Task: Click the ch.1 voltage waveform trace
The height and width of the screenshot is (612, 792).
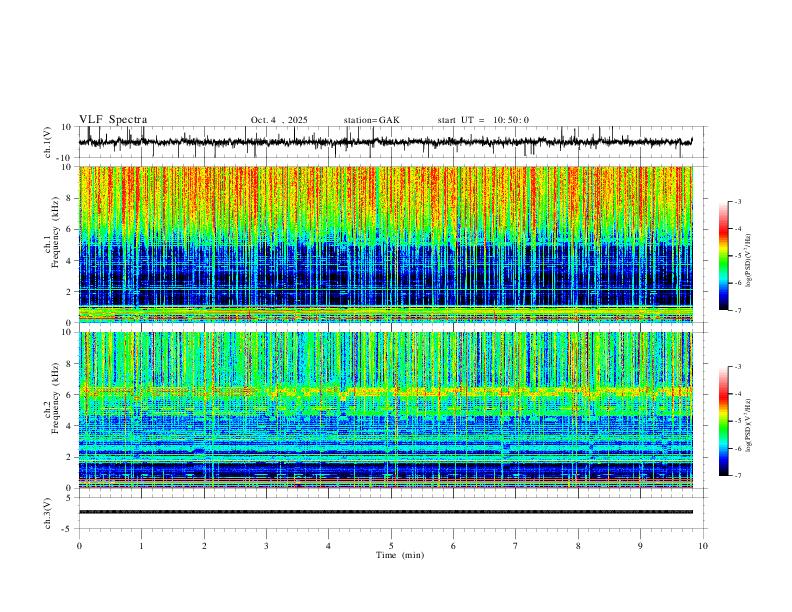Action: [385, 142]
